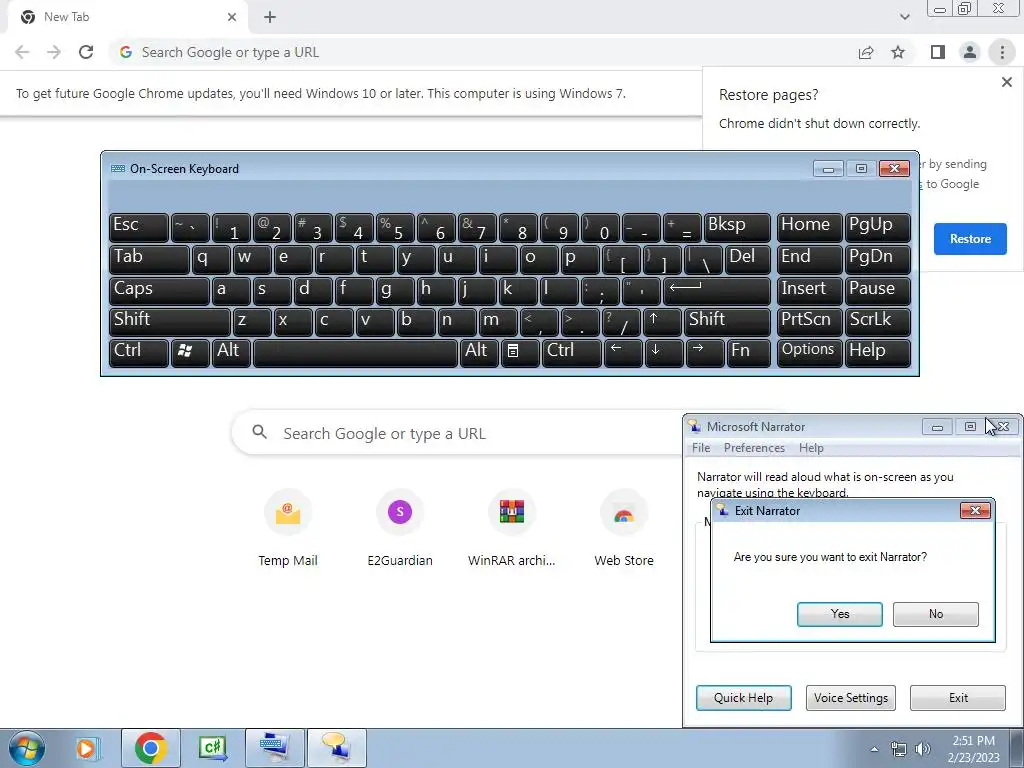Tap PrtScn key on On-Screen Keyboard
The width and height of the screenshot is (1024, 768).
[x=809, y=321]
